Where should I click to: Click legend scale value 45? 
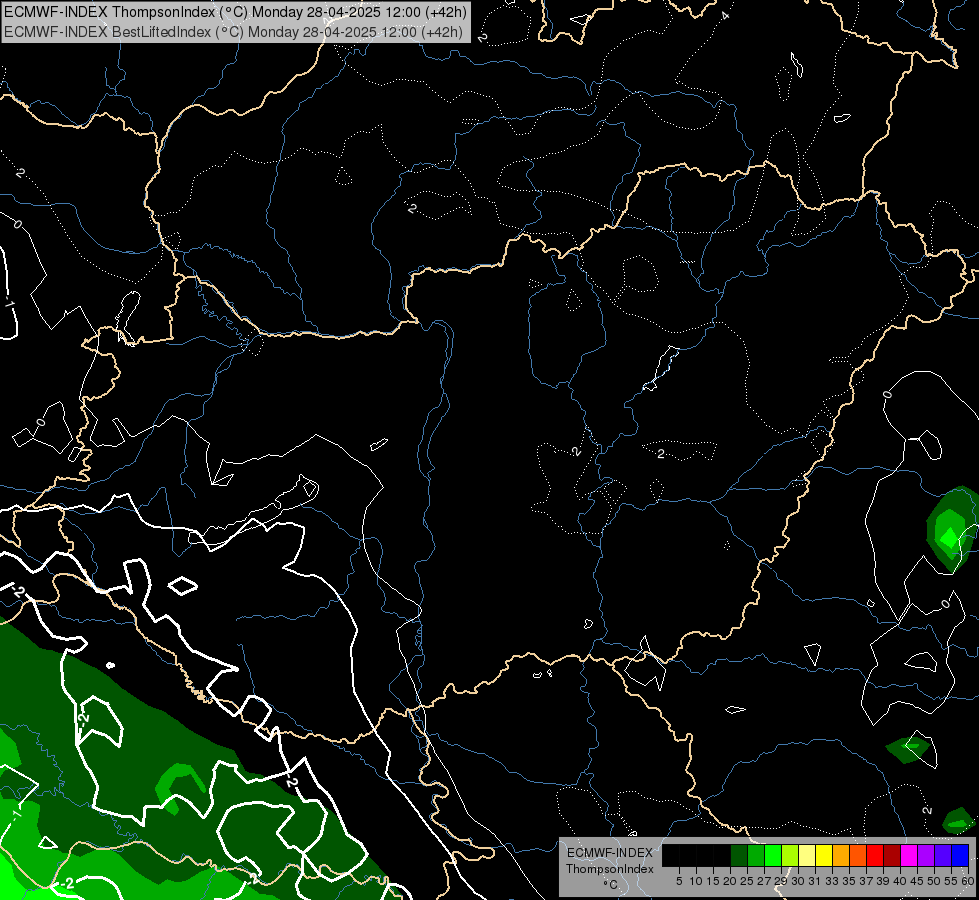[x=917, y=881]
